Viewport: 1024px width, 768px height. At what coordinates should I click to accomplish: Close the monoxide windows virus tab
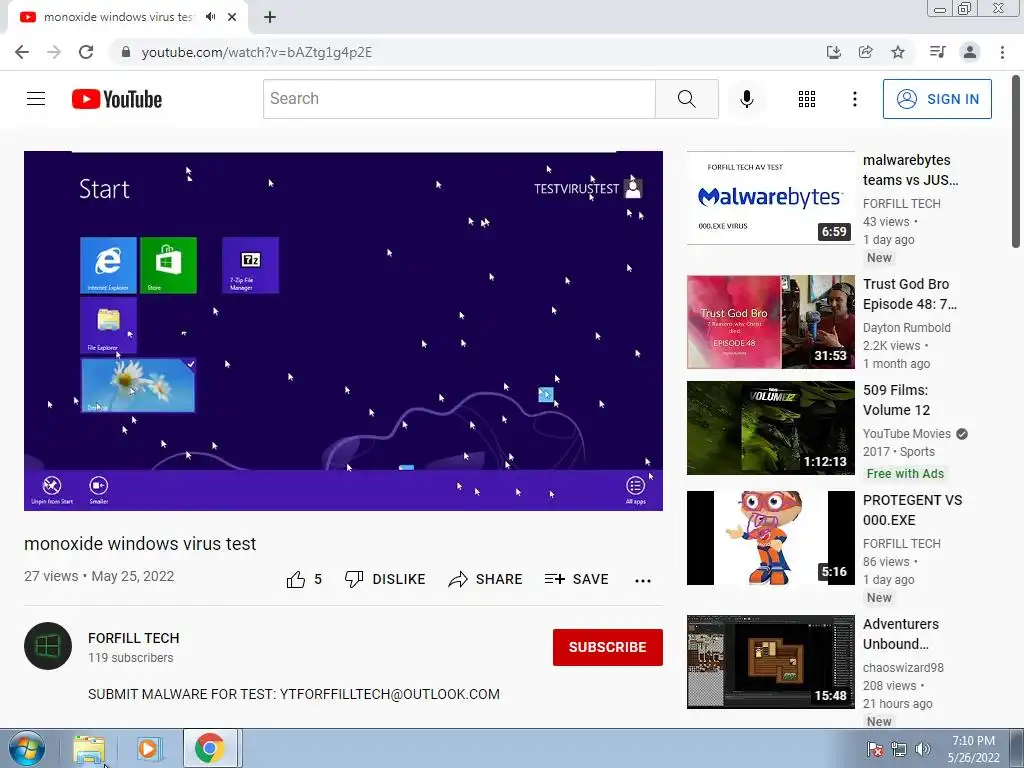232,18
